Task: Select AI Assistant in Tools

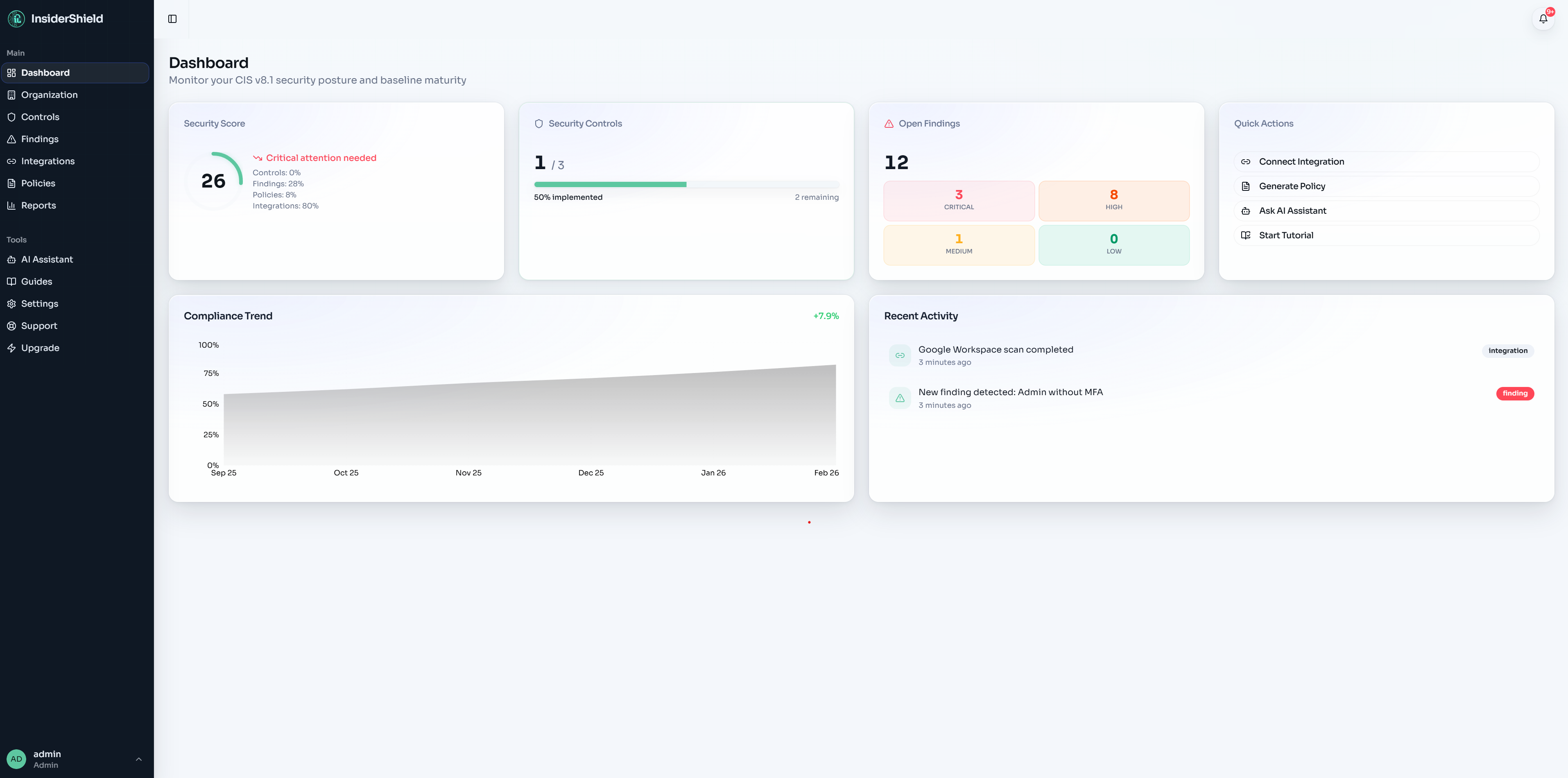Action: click(x=47, y=259)
